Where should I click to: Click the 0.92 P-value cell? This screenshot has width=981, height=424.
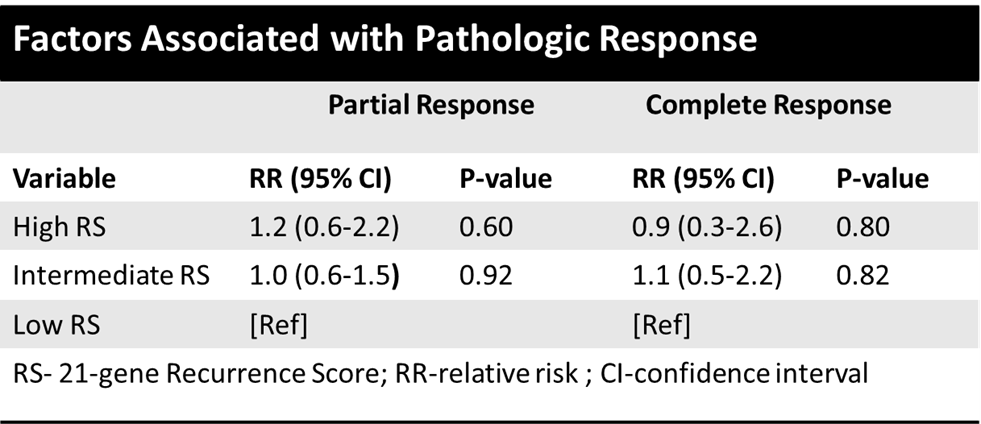486,276
